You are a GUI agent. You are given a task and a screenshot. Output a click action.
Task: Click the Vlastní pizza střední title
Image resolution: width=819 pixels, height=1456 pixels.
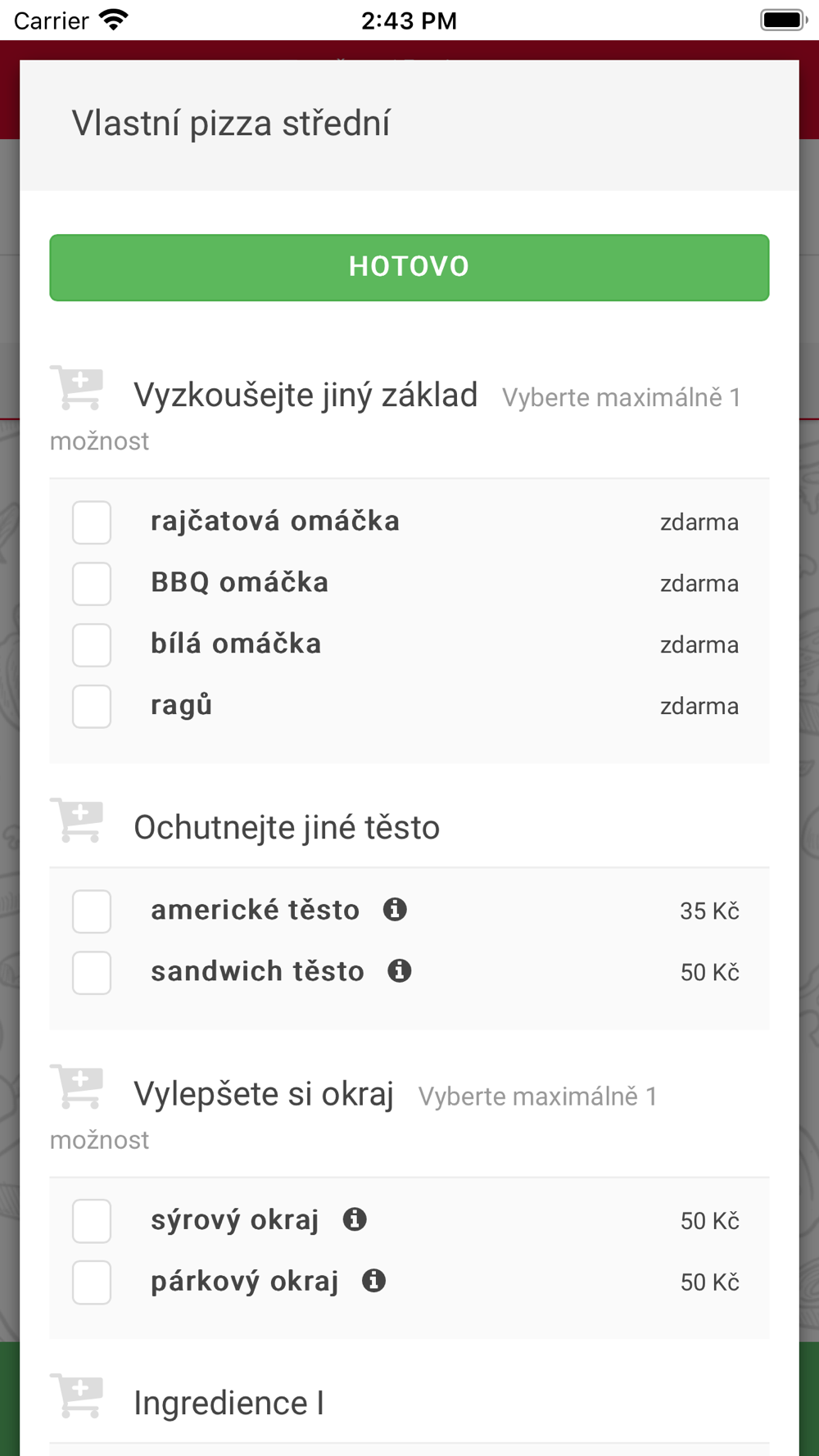click(231, 124)
